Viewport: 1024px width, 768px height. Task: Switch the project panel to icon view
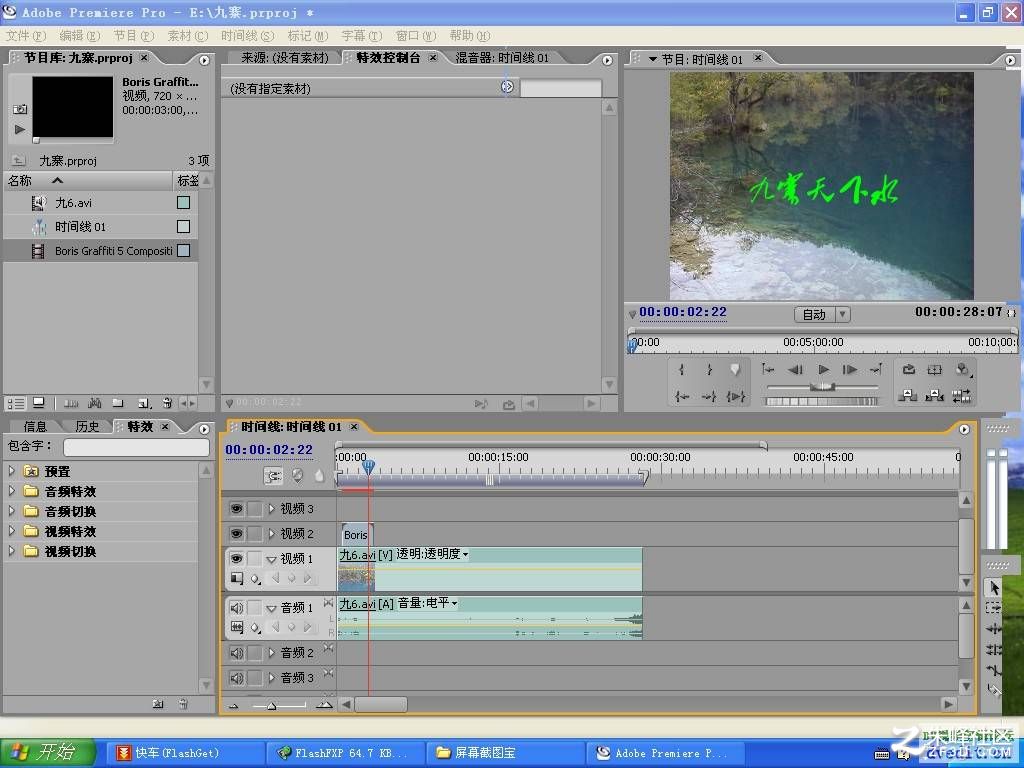point(39,403)
